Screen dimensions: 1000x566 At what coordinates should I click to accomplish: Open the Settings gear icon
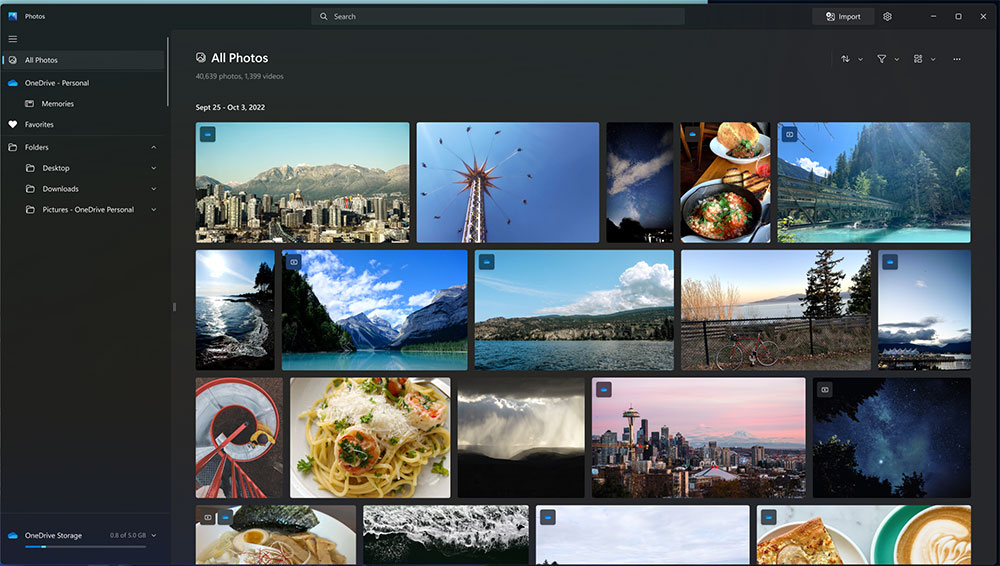click(887, 17)
